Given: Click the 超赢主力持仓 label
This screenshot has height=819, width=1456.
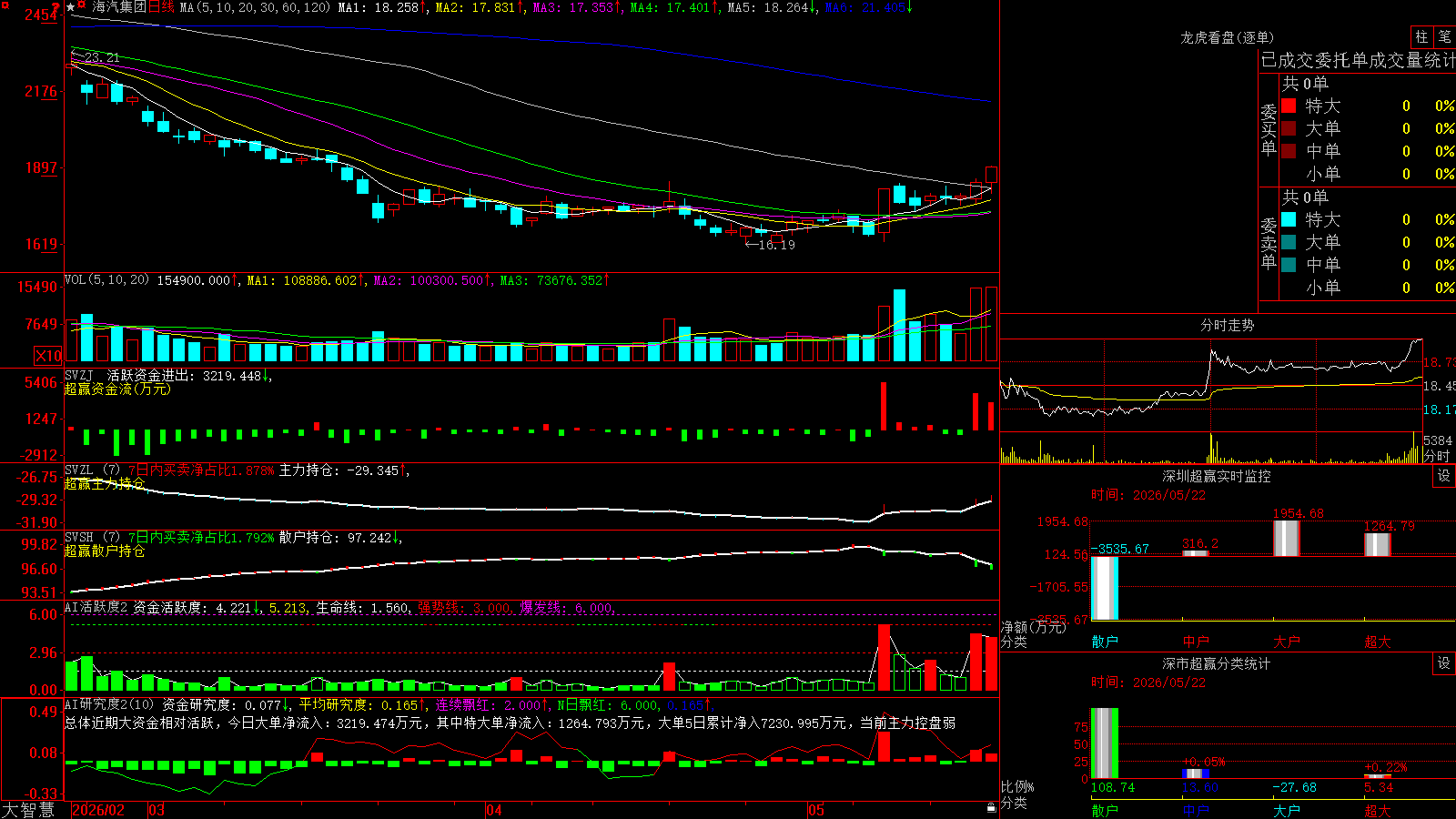Looking at the screenshot, I should [x=105, y=483].
